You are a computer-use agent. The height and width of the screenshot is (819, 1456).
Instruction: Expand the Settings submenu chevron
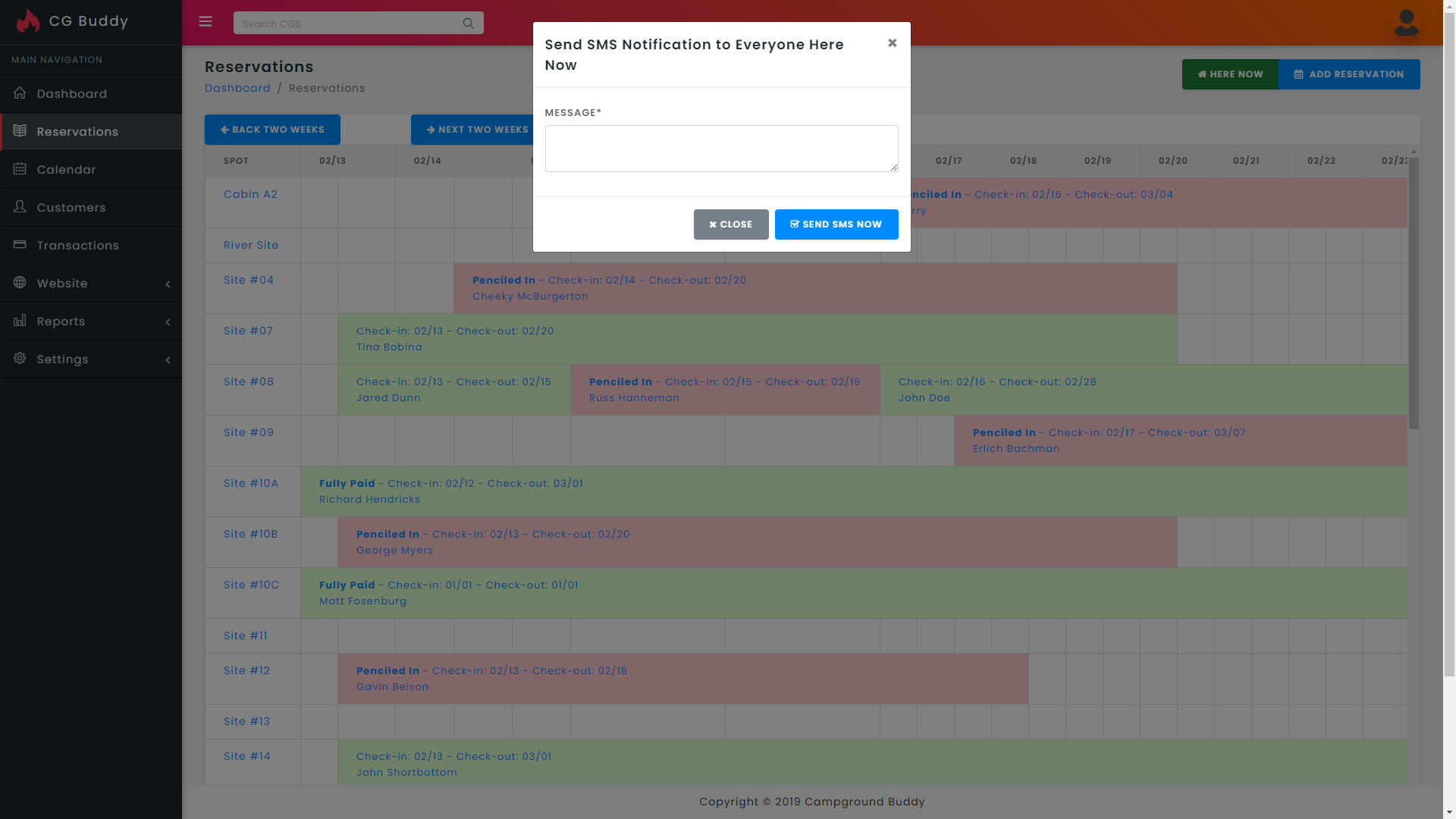pyautogui.click(x=168, y=359)
